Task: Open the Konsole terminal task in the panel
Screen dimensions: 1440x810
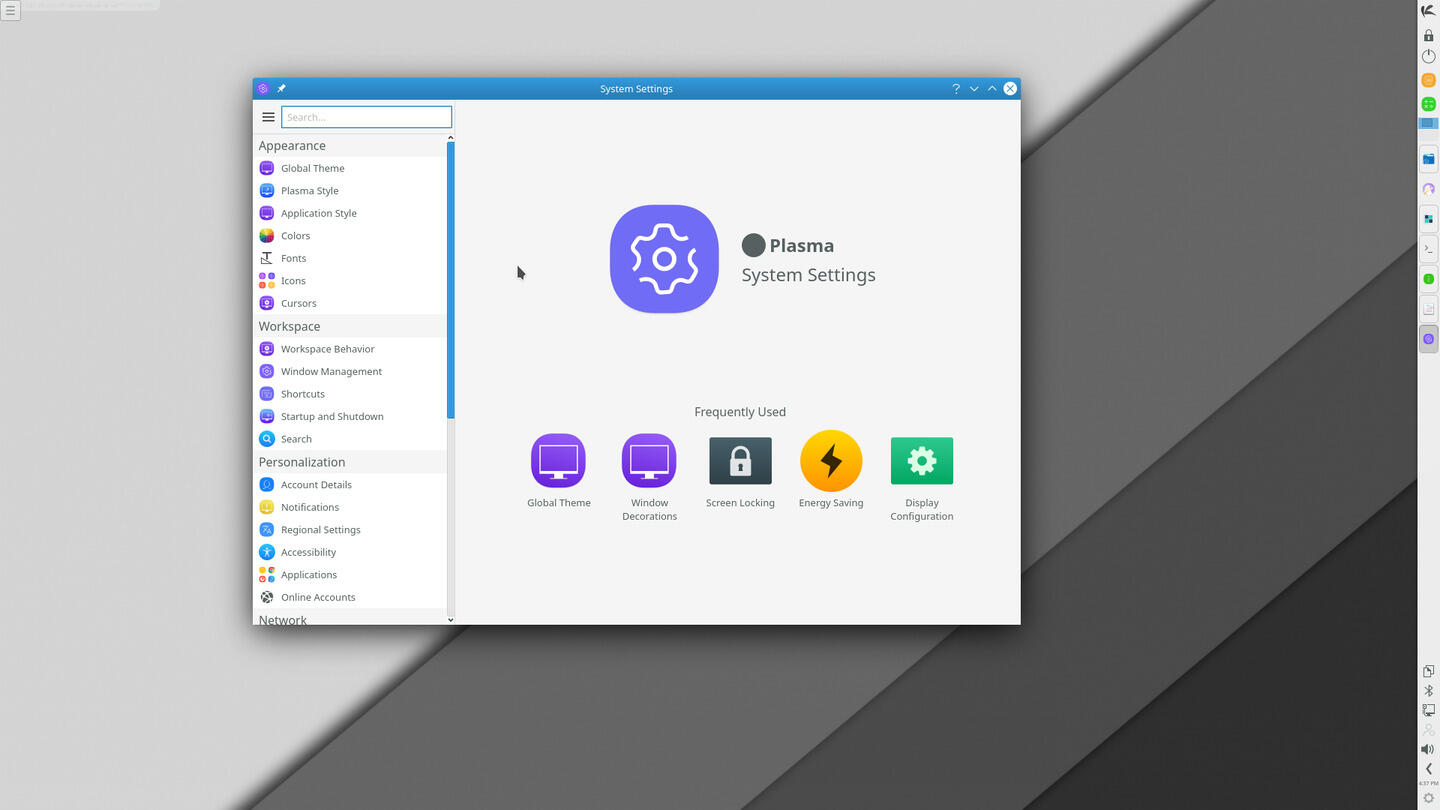Action: click(1428, 248)
